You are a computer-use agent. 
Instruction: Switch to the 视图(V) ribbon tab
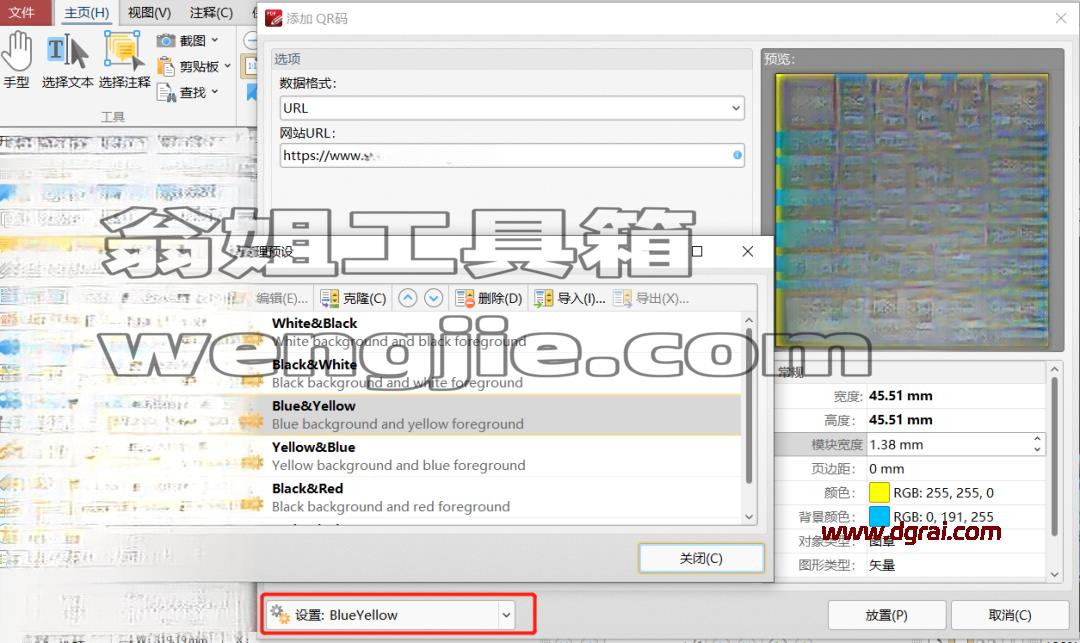(x=149, y=12)
